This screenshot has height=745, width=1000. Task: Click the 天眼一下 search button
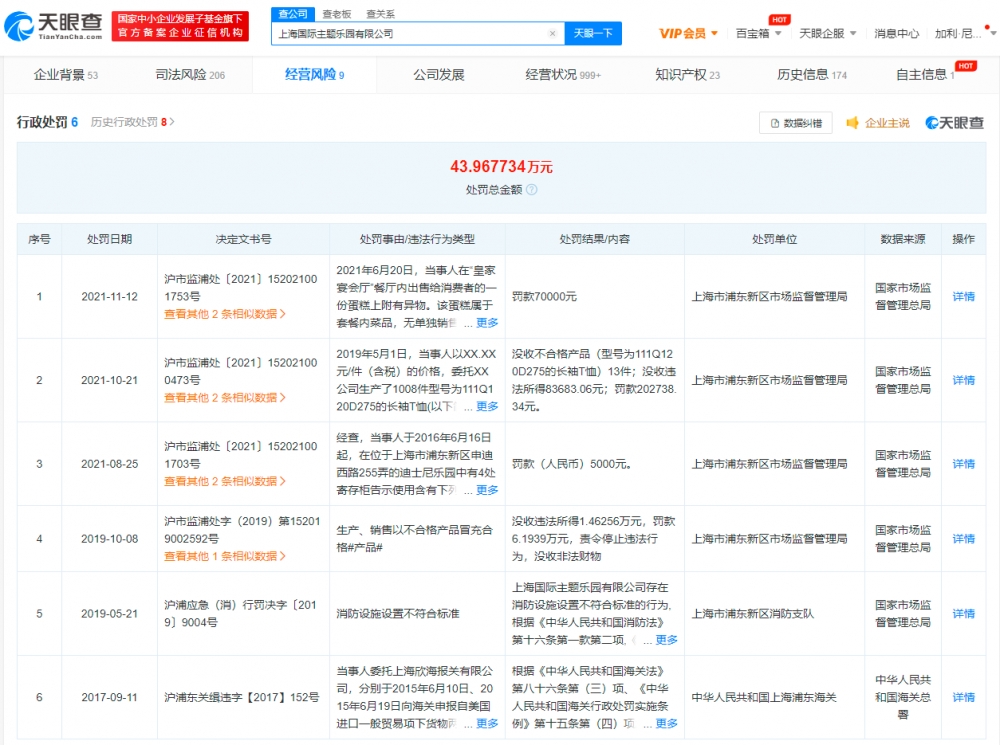tap(593, 33)
